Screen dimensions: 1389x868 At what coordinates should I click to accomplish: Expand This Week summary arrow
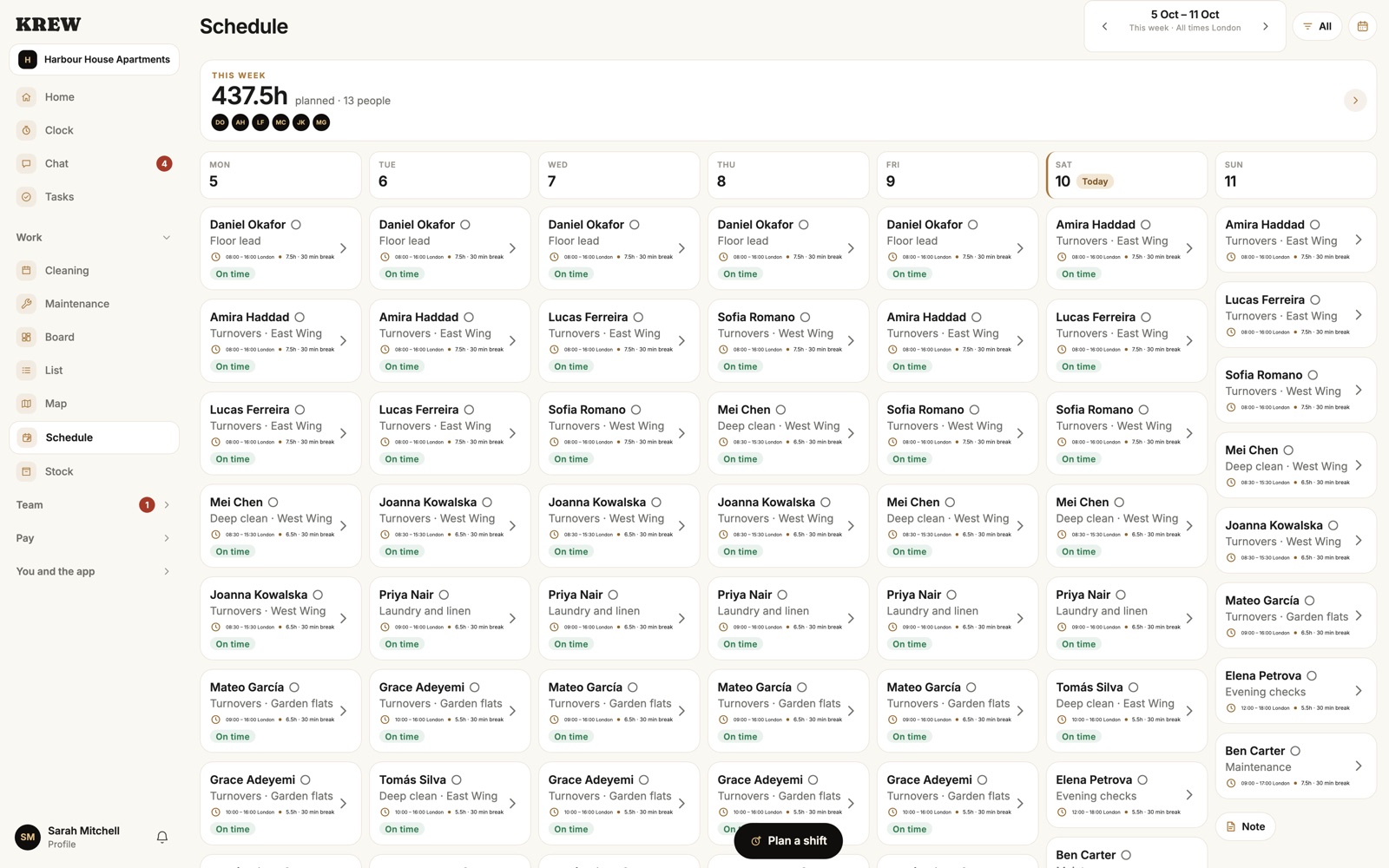(1355, 101)
